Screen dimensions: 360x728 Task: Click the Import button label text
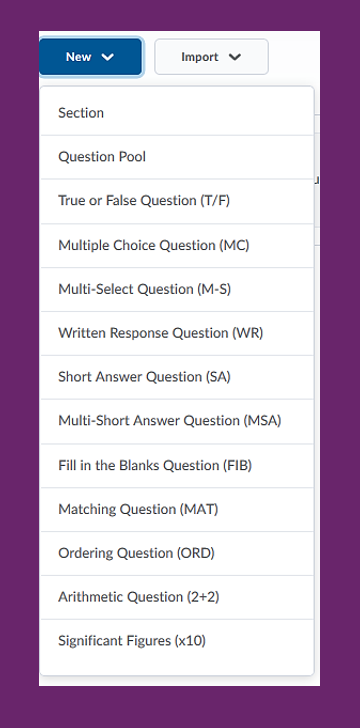click(200, 57)
